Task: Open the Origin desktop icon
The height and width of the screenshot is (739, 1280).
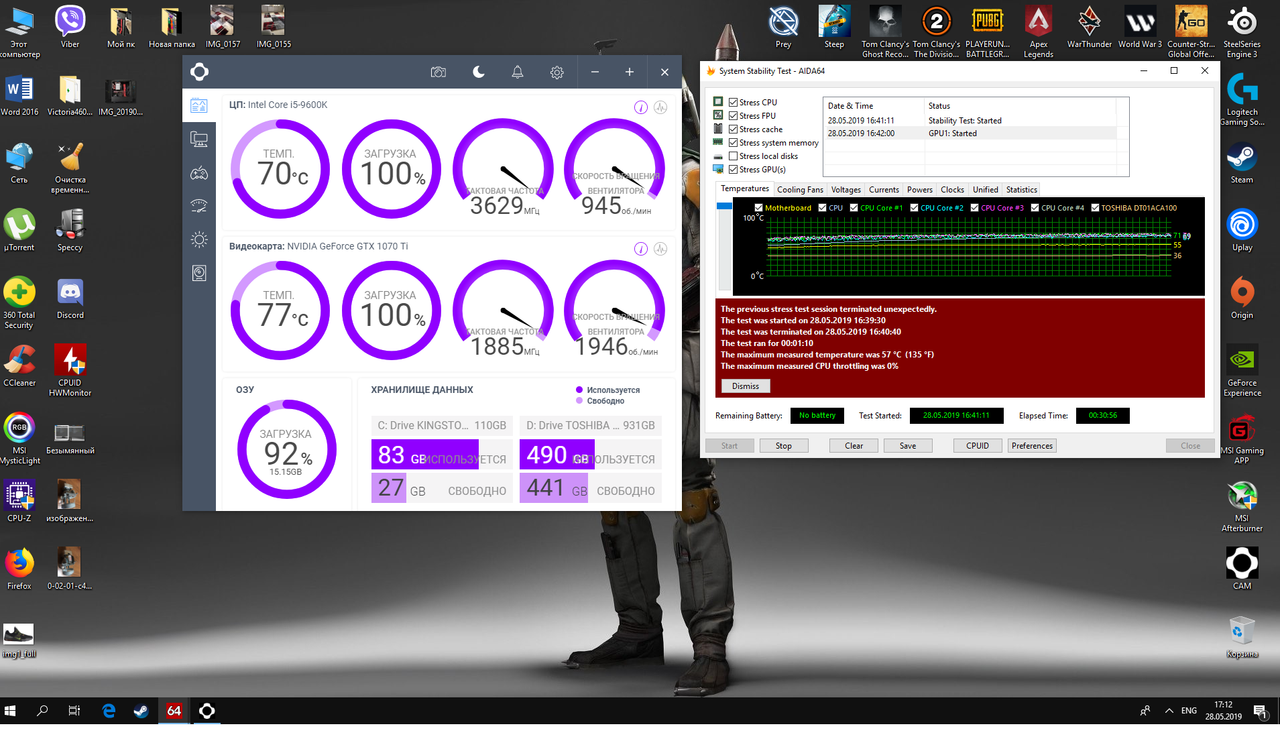Action: point(1242,297)
